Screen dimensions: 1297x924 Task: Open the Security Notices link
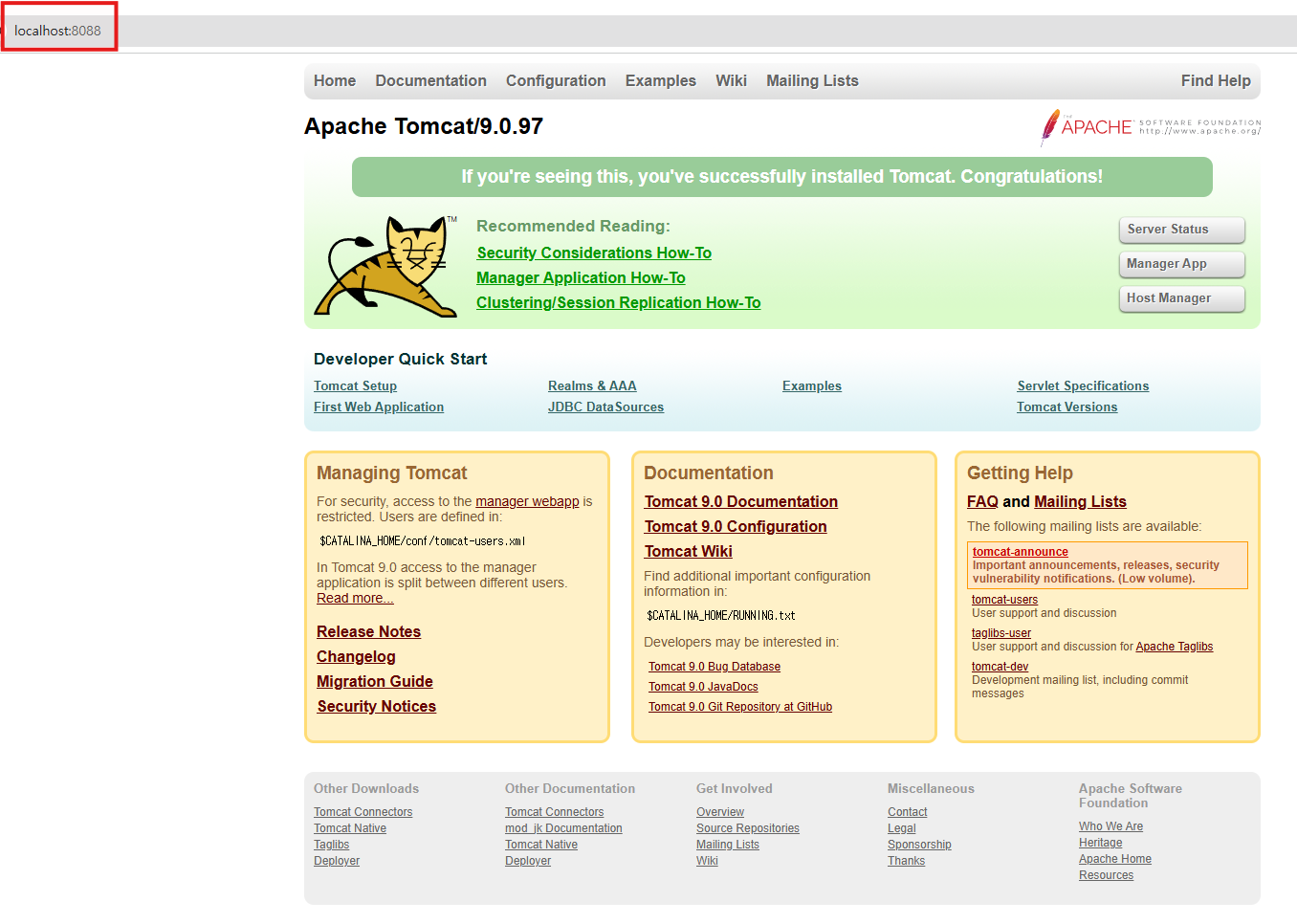(377, 706)
